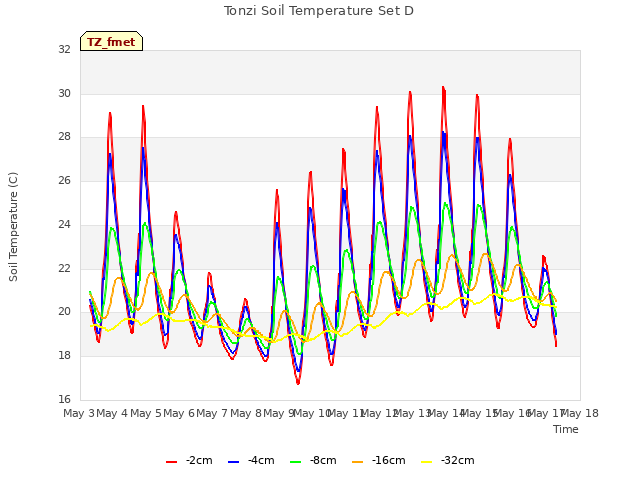Screen dimensions: 640x480
Task: Click the blue -4cm legend color marker
Action: click(233, 462)
